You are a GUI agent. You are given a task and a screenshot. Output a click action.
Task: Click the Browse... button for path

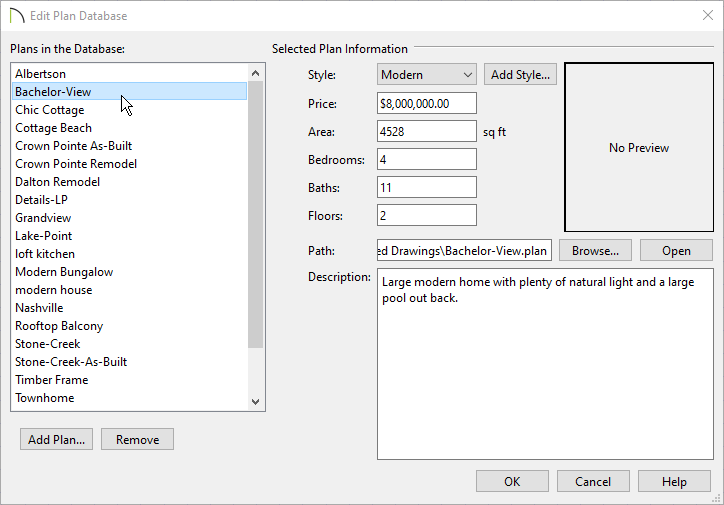(x=595, y=250)
